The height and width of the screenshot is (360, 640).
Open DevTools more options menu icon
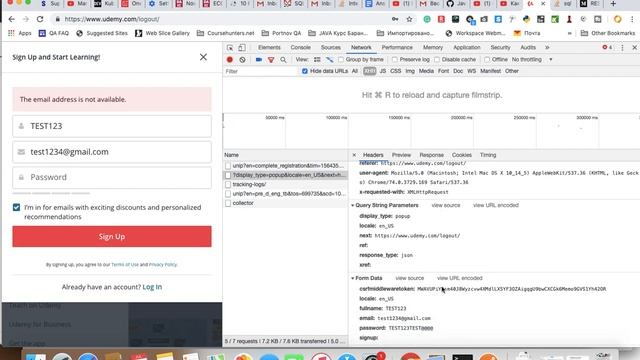(622, 48)
